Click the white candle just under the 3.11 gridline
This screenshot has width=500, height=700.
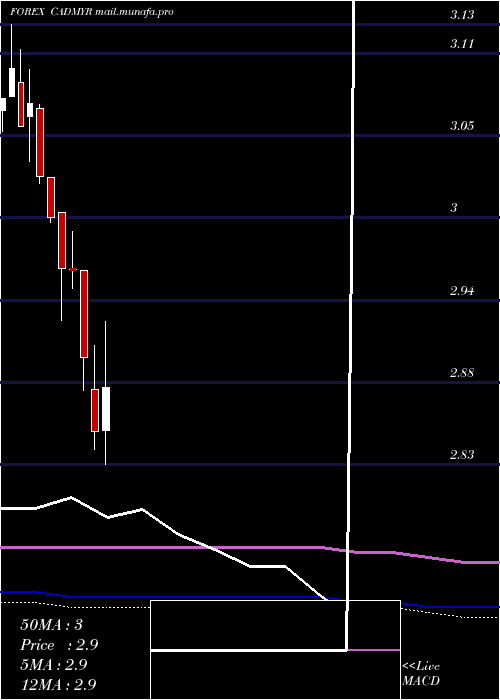tap(12, 83)
